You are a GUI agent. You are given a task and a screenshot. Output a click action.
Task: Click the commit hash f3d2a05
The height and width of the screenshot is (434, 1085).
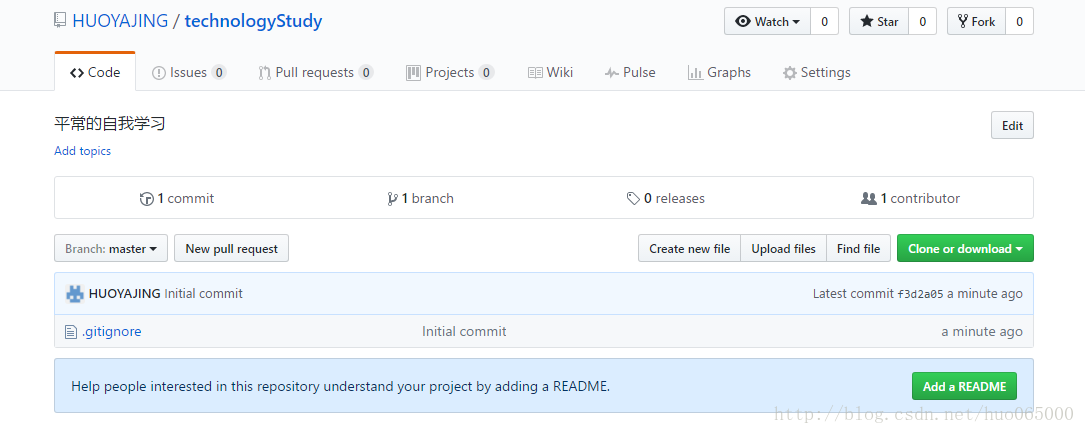pos(920,294)
